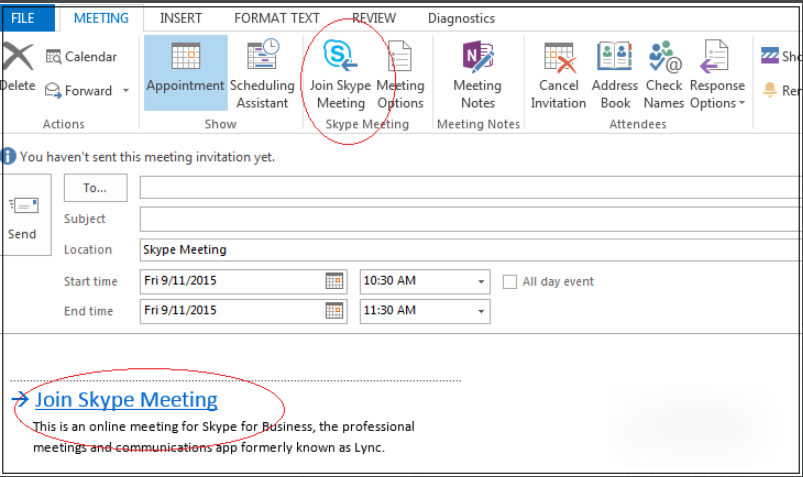Image resolution: width=803 pixels, height=477 pixels.
Task: Click Check Names
Action: [x=664, y=73]
